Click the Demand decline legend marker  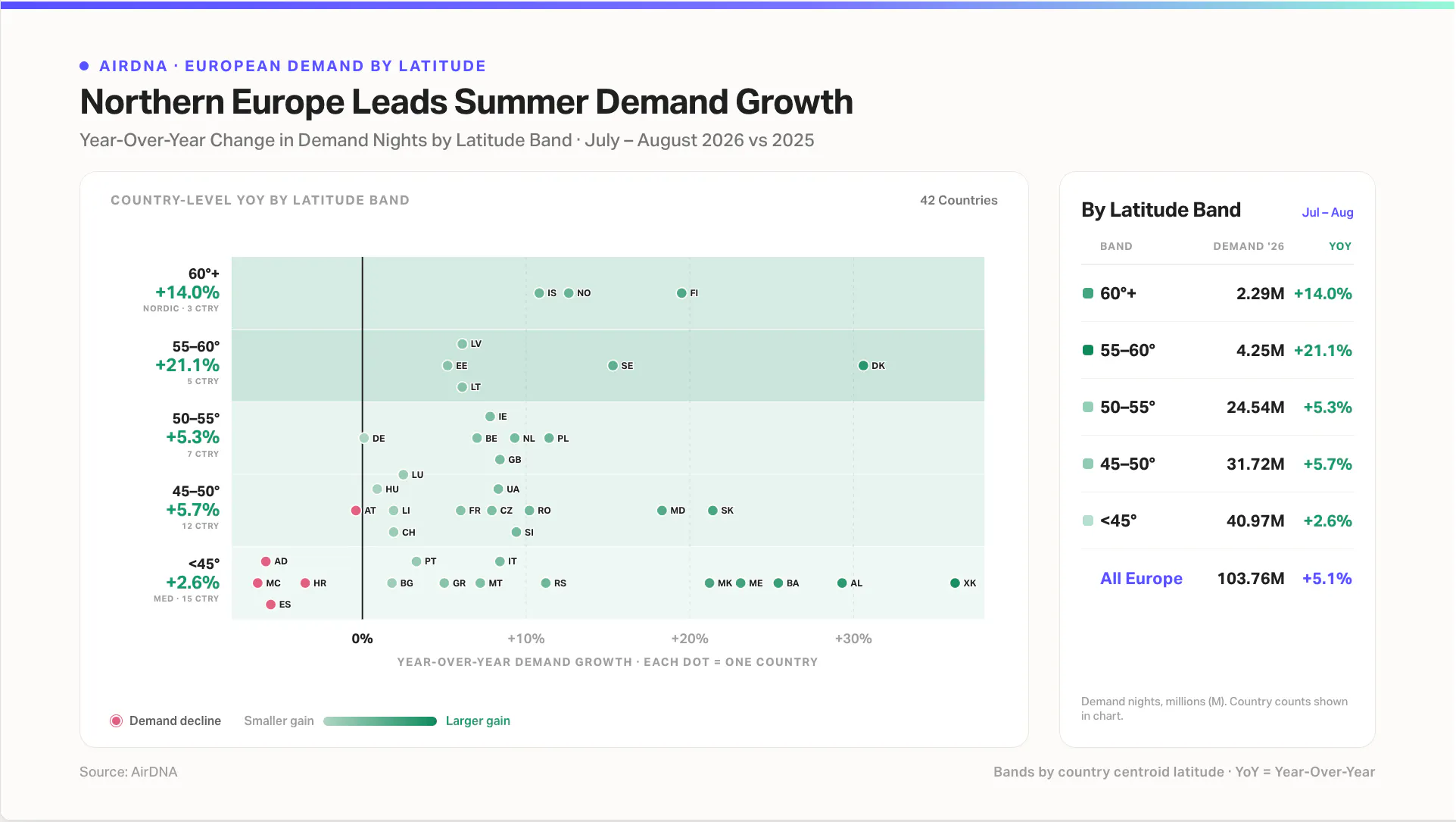tap(116, 720)
